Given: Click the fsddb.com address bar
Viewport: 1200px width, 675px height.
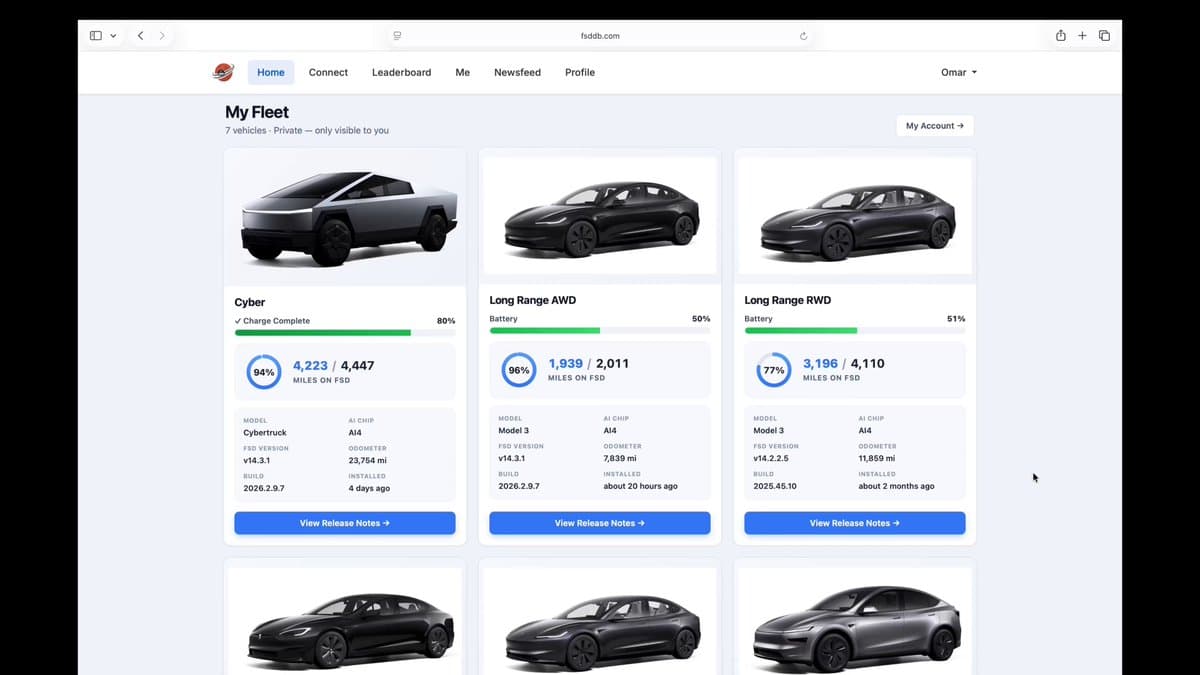Looking at the screenshot, I should click(600, 35).
